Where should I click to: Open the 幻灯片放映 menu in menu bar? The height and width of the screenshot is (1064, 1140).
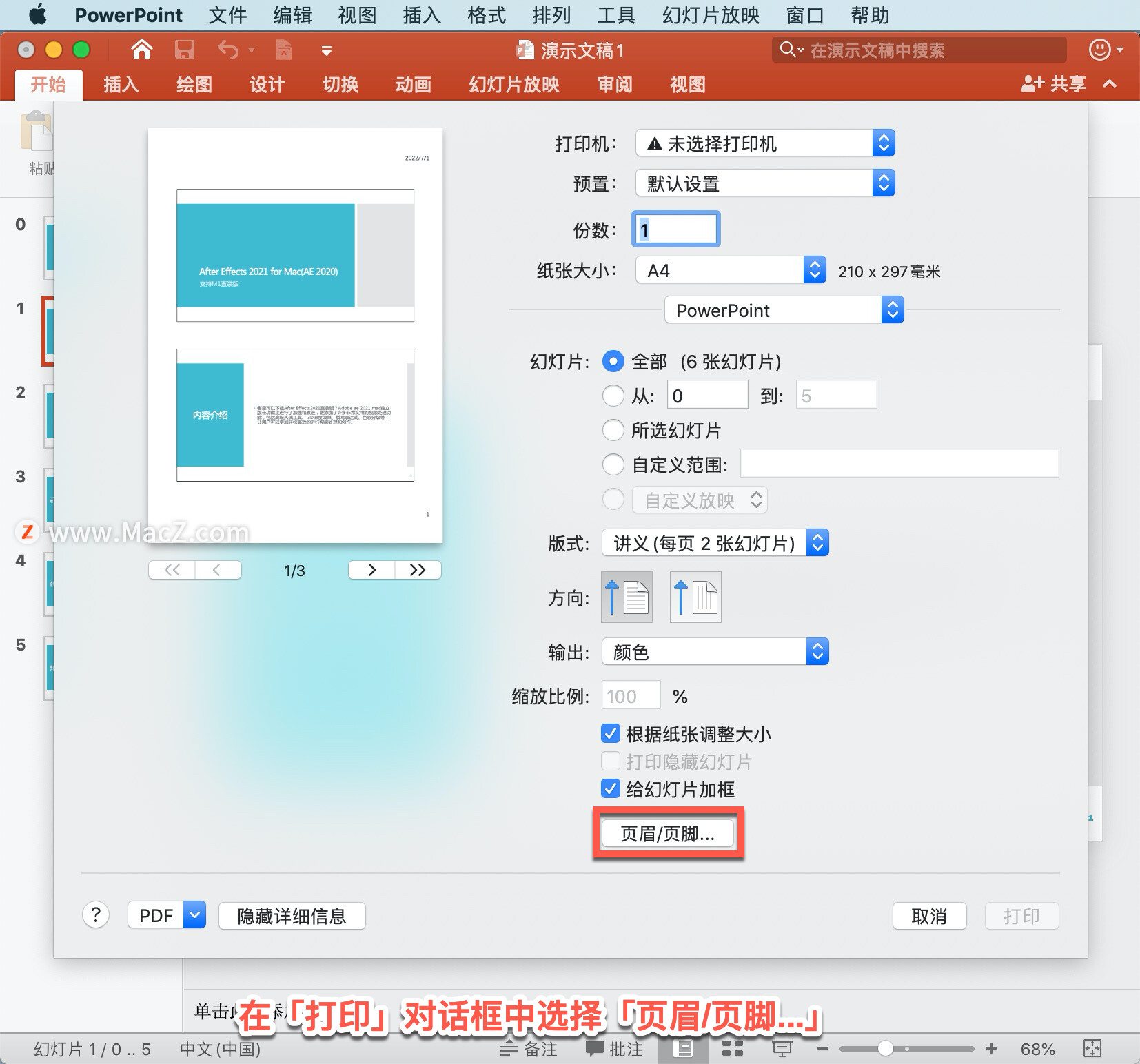coord(710,14)
